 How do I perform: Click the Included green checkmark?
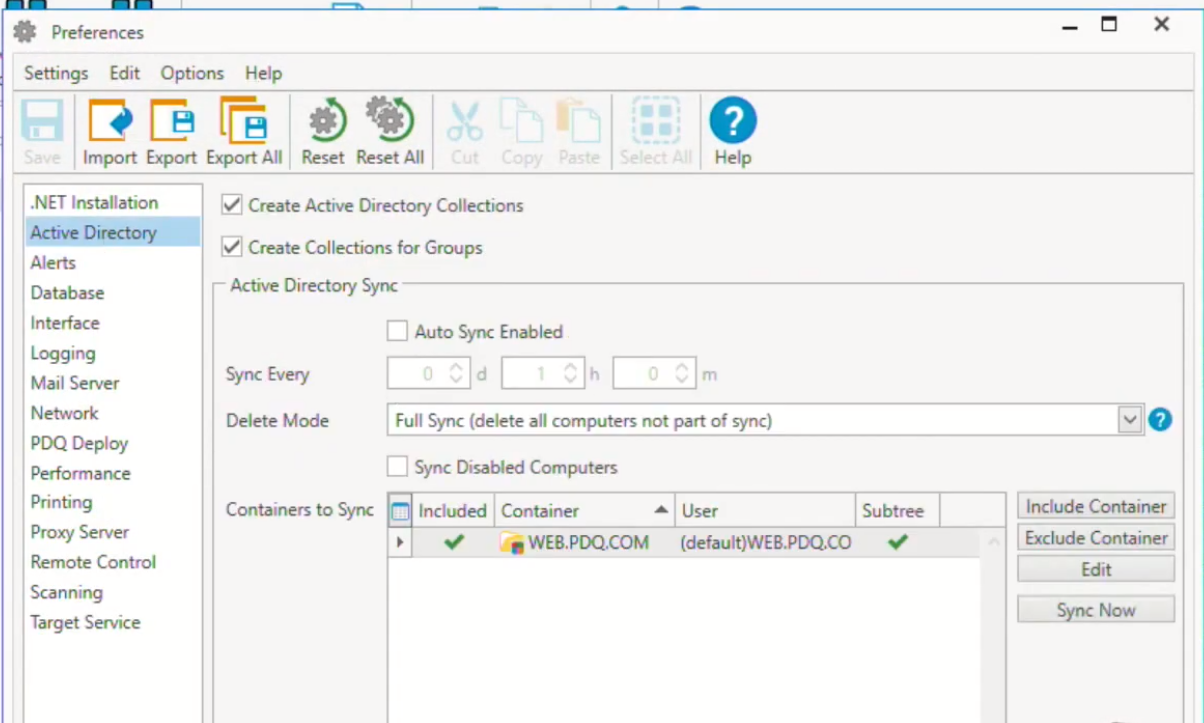tap(454, 542)
